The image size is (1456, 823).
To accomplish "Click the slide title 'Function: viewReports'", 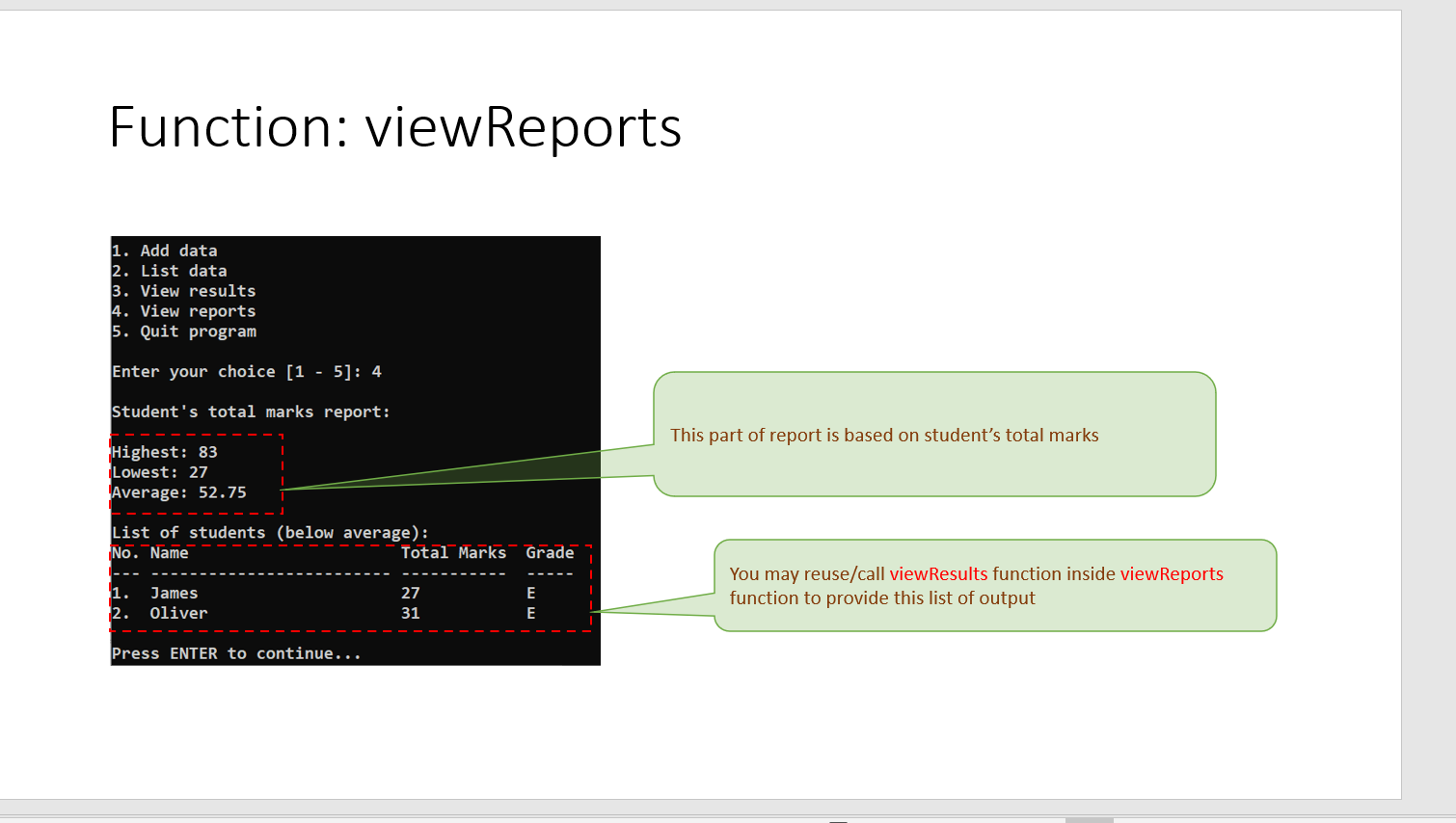I will coord(395,127).
